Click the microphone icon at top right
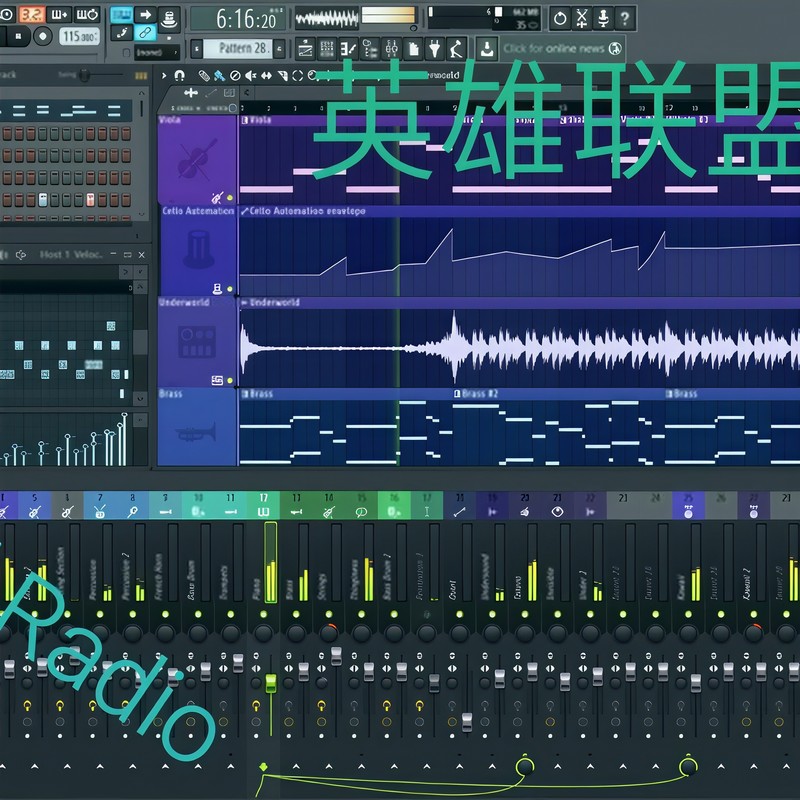The width and height of the screenshot is (800, 800). pyautogui.click(x=603, y=18)
